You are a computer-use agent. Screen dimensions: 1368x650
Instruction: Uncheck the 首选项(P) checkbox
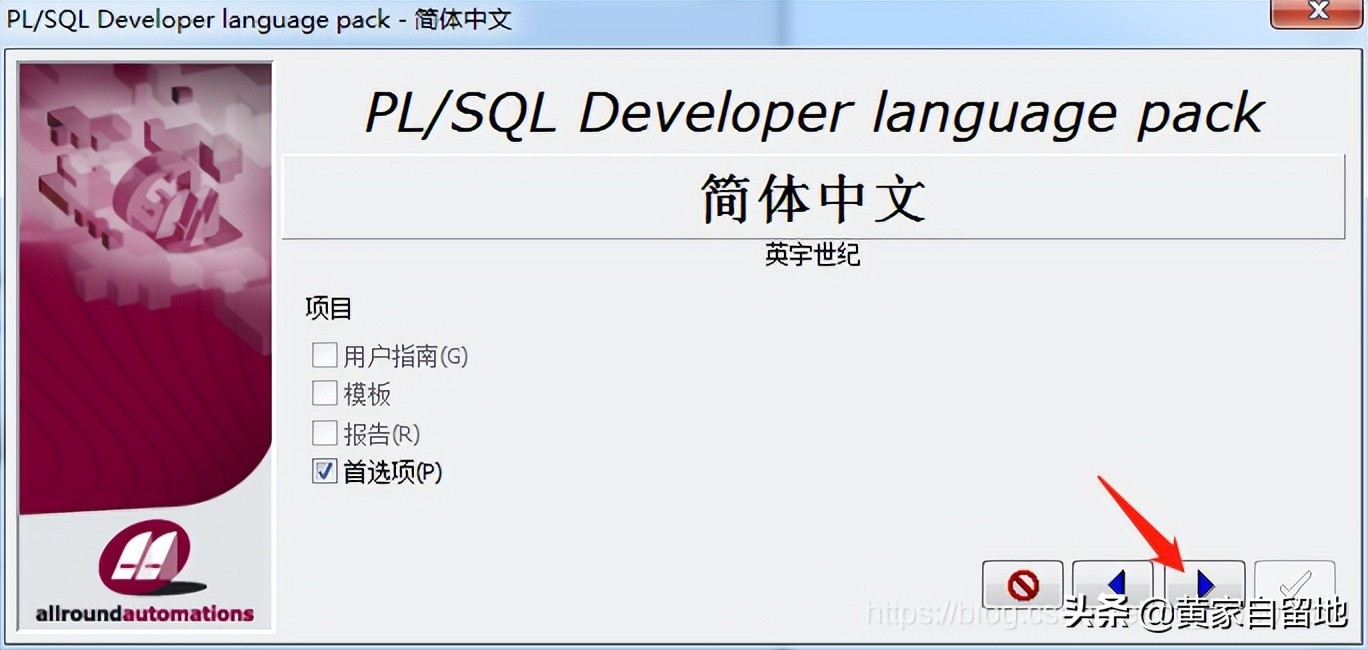point(325,471)
